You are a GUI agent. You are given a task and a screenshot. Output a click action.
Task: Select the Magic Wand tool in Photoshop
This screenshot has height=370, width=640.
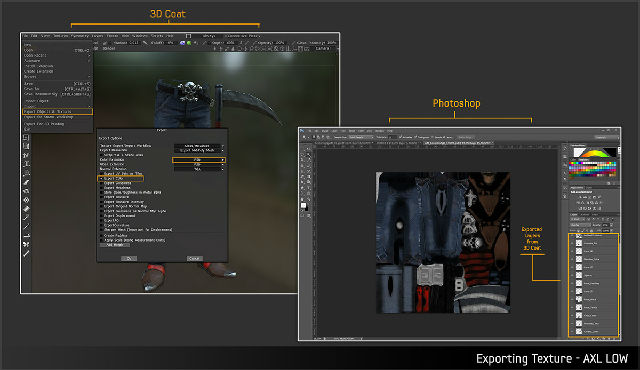(x=308, y=155)
